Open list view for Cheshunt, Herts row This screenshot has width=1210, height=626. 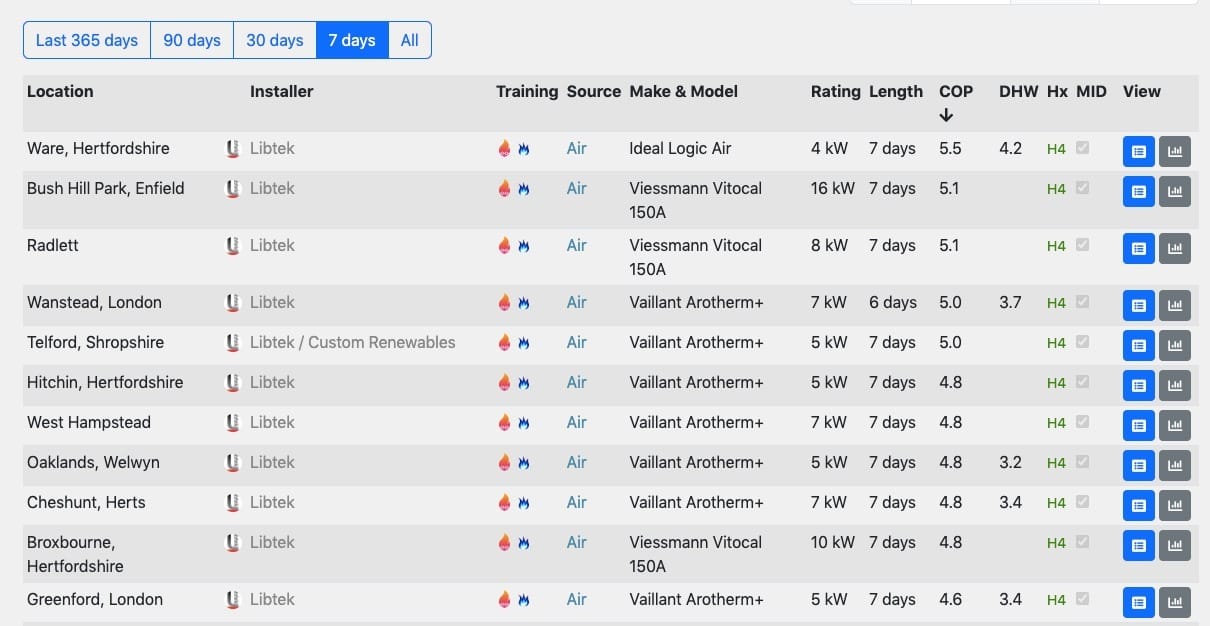click(x=1138, y=505)
